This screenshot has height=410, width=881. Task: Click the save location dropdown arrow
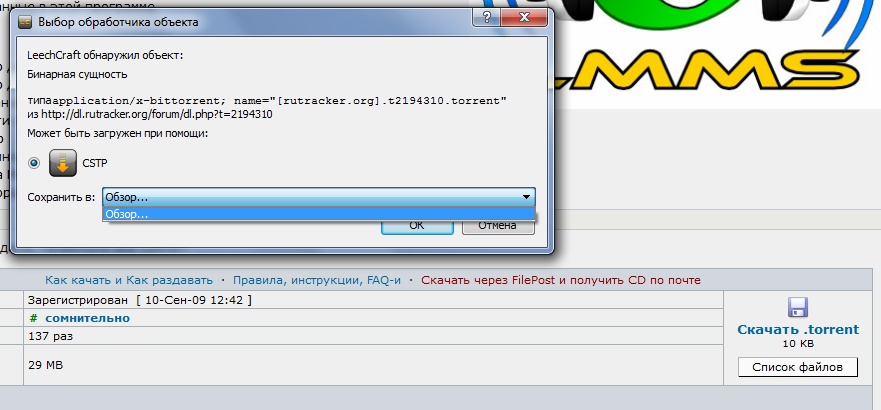pyautogui.click(x=526, y=198)
